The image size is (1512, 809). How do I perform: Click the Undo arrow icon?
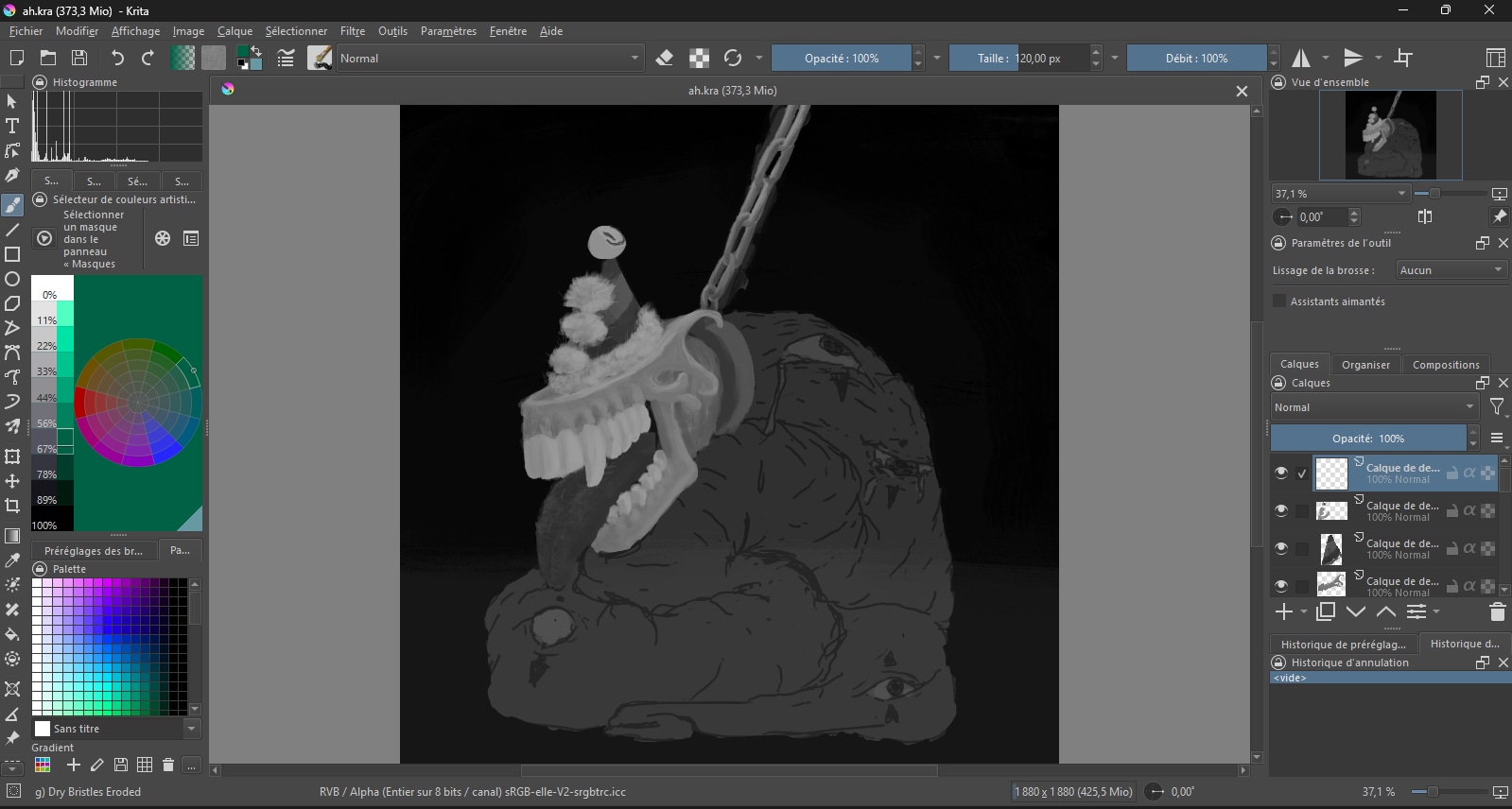point(117,59)
